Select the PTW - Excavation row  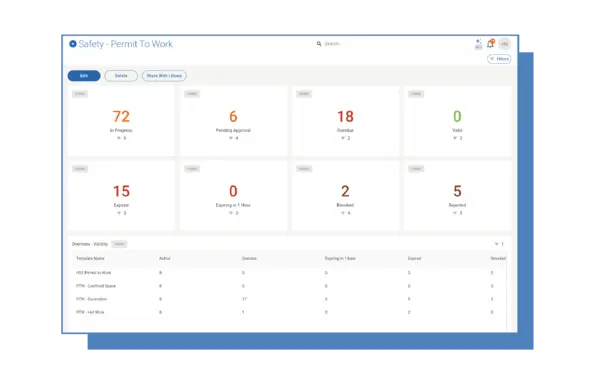pos(289,299)
